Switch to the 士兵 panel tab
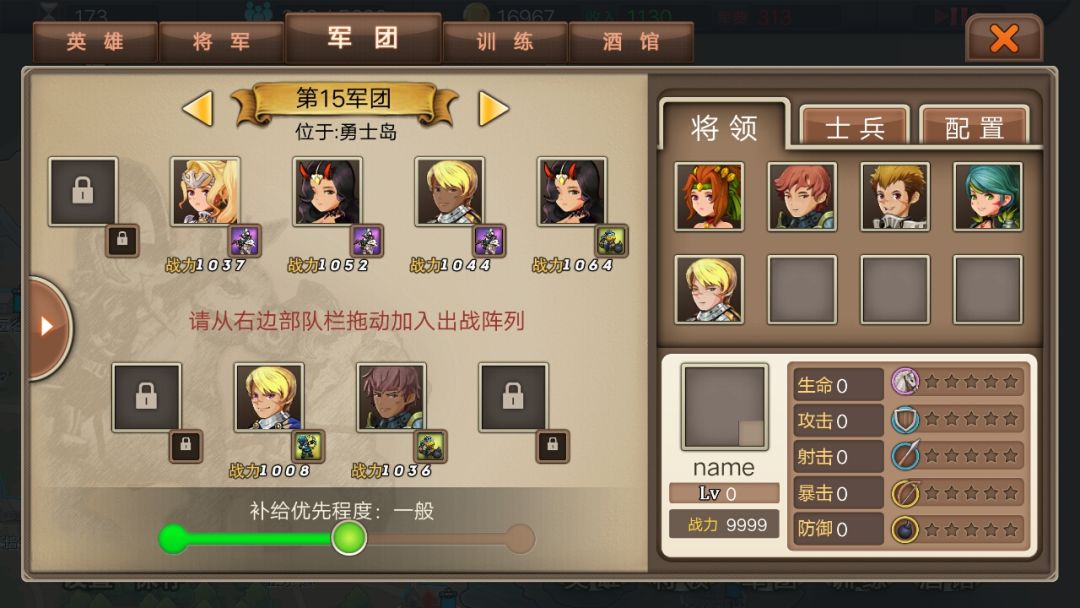 (855, 127)
